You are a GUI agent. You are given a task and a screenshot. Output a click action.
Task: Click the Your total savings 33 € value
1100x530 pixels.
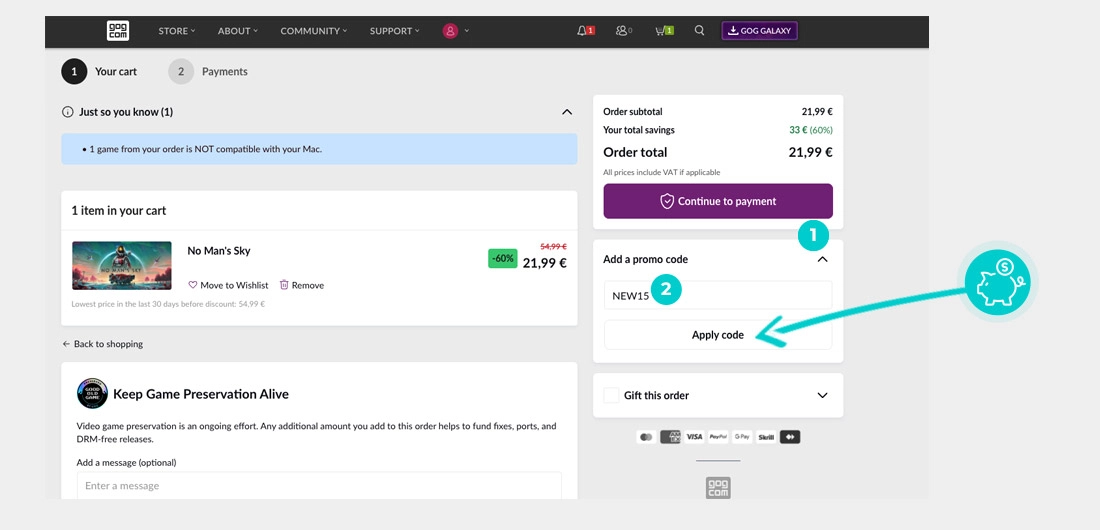click(x=810, y=130)
